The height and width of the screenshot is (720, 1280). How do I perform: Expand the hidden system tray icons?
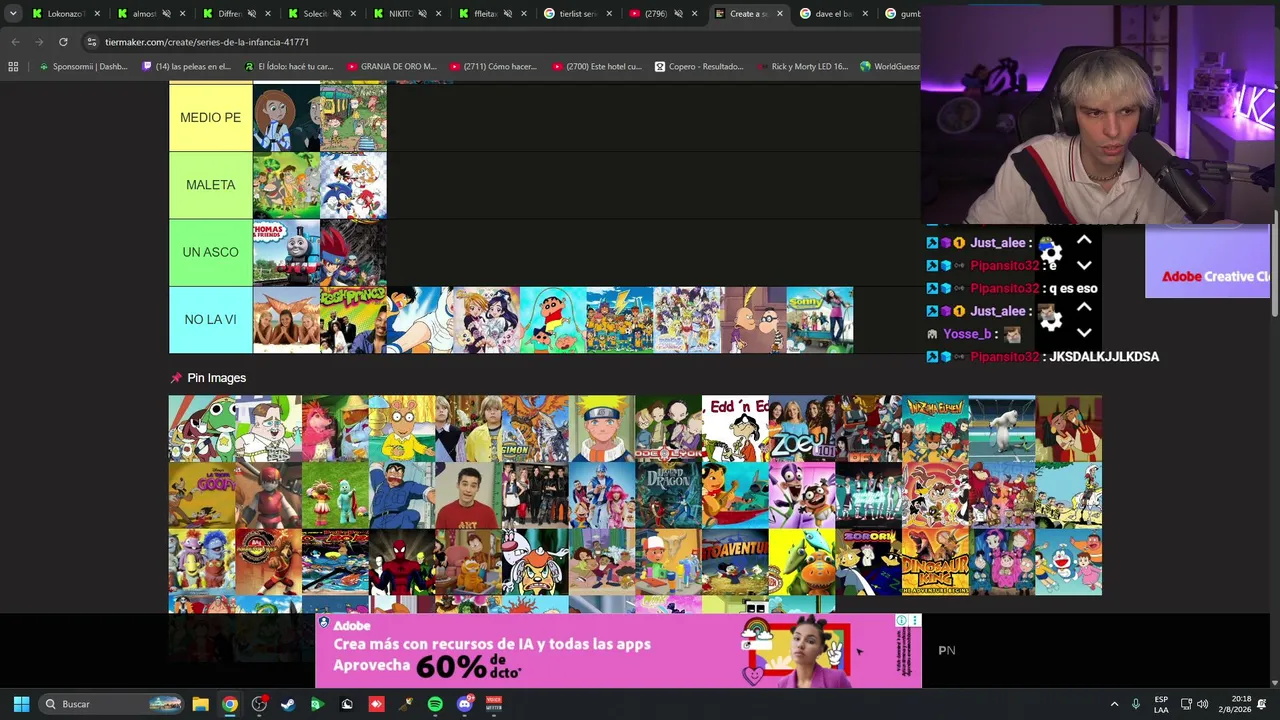[x=1115, y=704]
